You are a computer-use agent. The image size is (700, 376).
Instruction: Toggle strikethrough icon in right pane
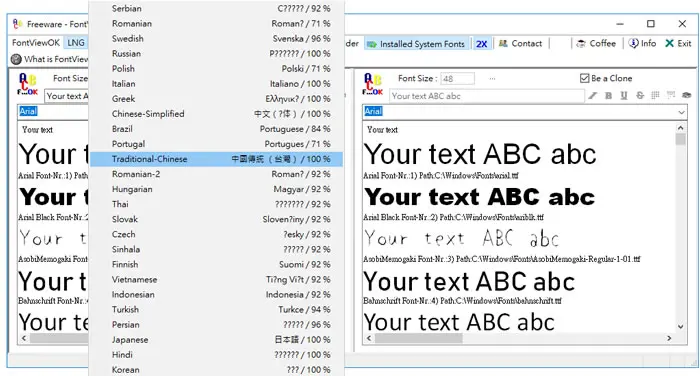[640, 96]
